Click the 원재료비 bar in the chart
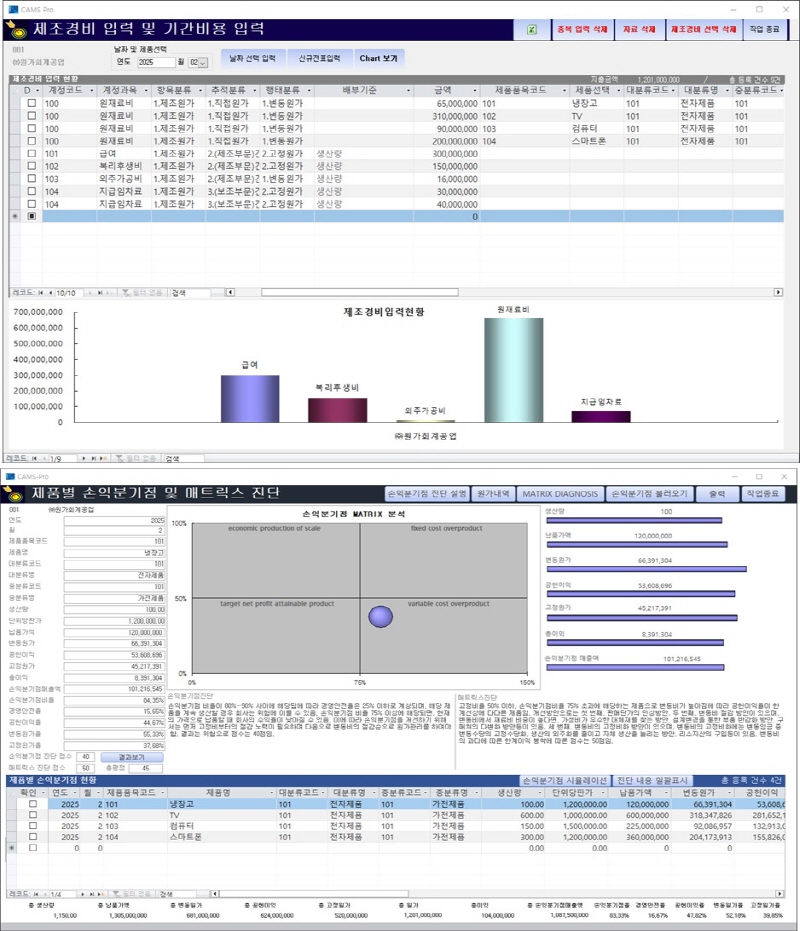The image size is (800, 931). pyautogui.click(x=514, y=370)
